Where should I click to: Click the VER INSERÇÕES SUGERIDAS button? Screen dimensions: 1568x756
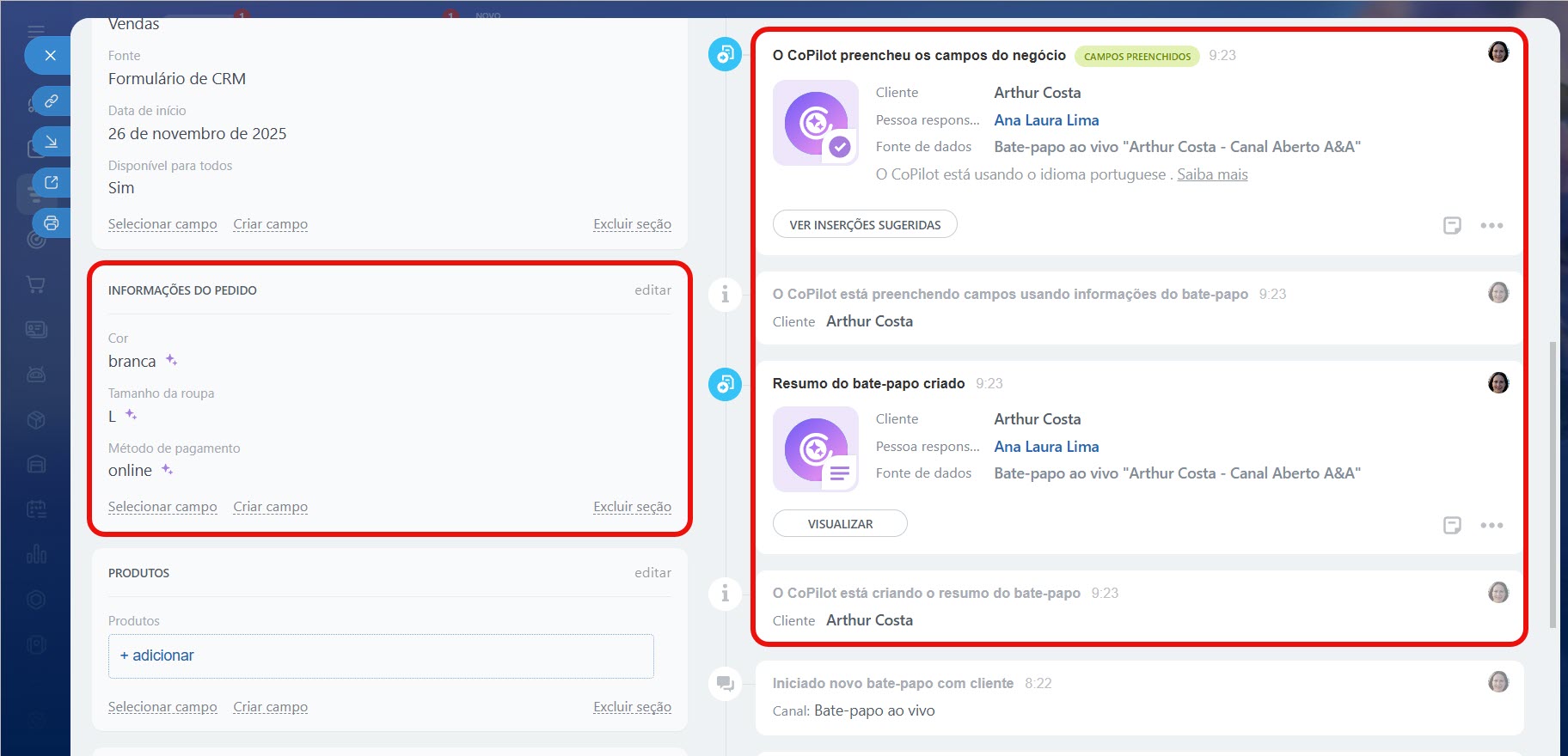pos(865,224)
